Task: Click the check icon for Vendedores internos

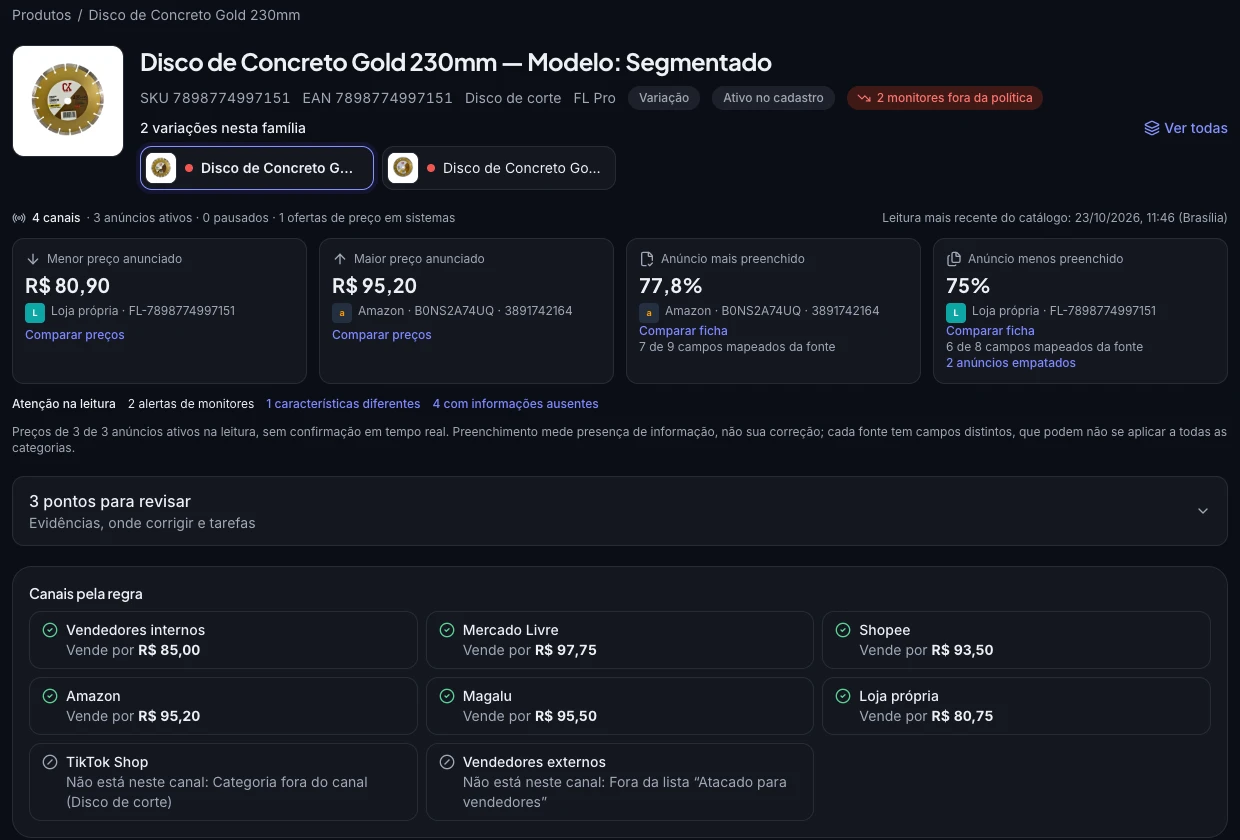Action: click(x=50, y=630)
